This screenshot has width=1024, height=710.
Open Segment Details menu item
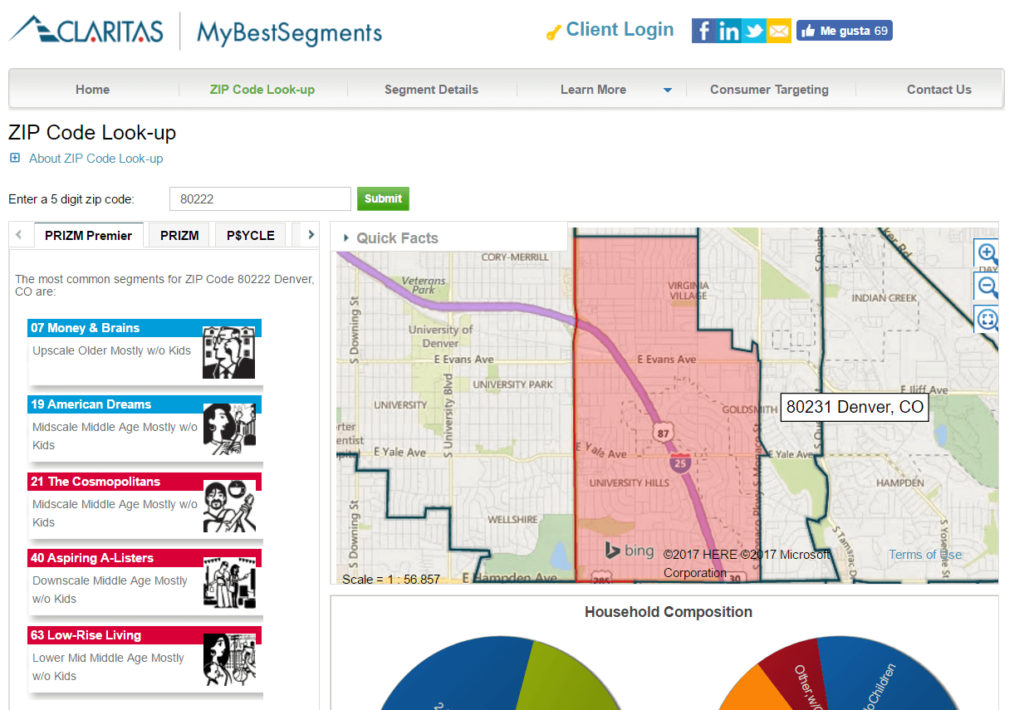431,89
